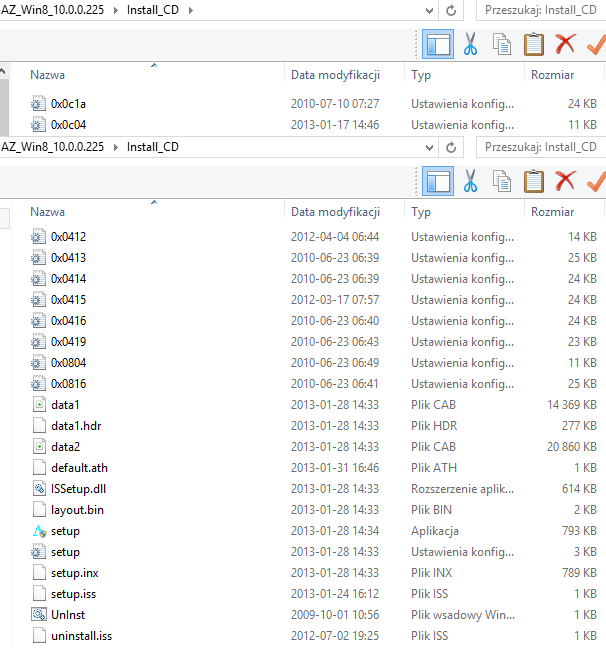Select the data1.hdr file icon

tap(39, 425)
